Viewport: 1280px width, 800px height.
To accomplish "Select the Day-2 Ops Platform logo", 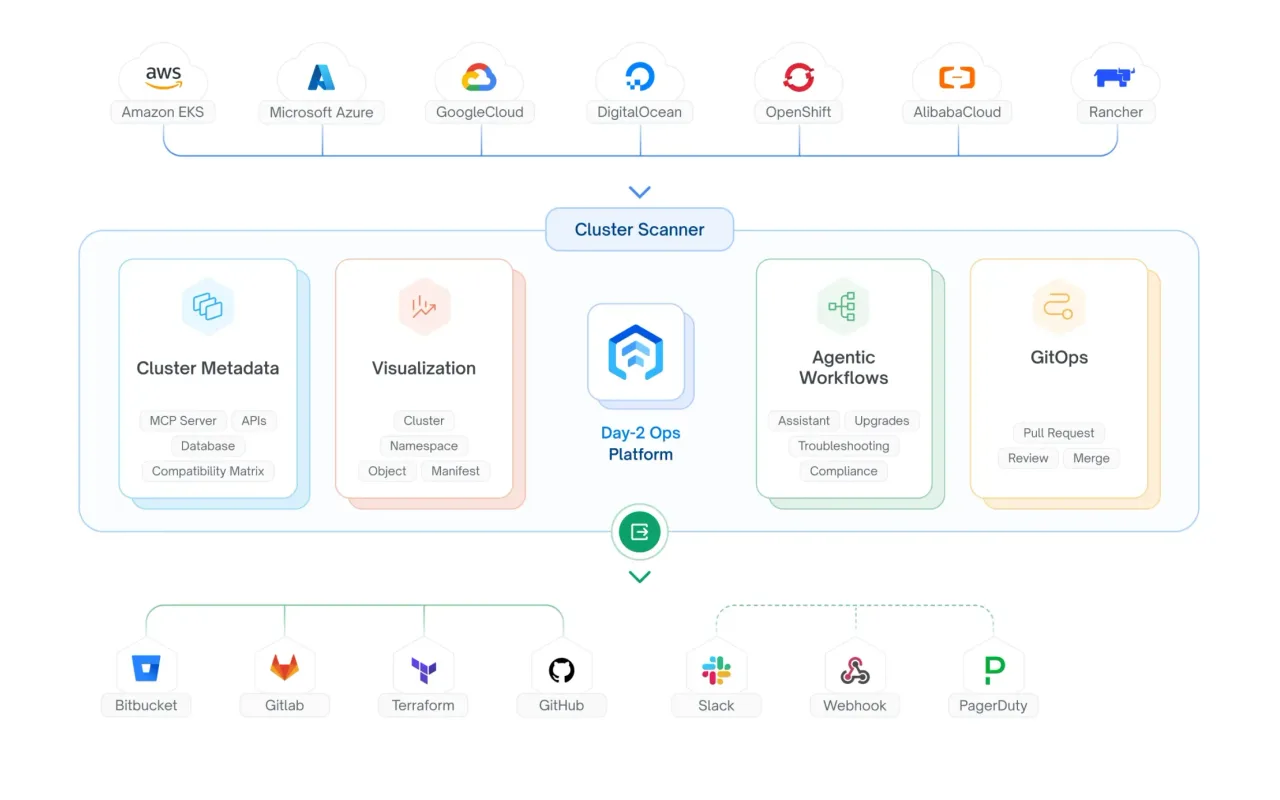I will point(636,352).
